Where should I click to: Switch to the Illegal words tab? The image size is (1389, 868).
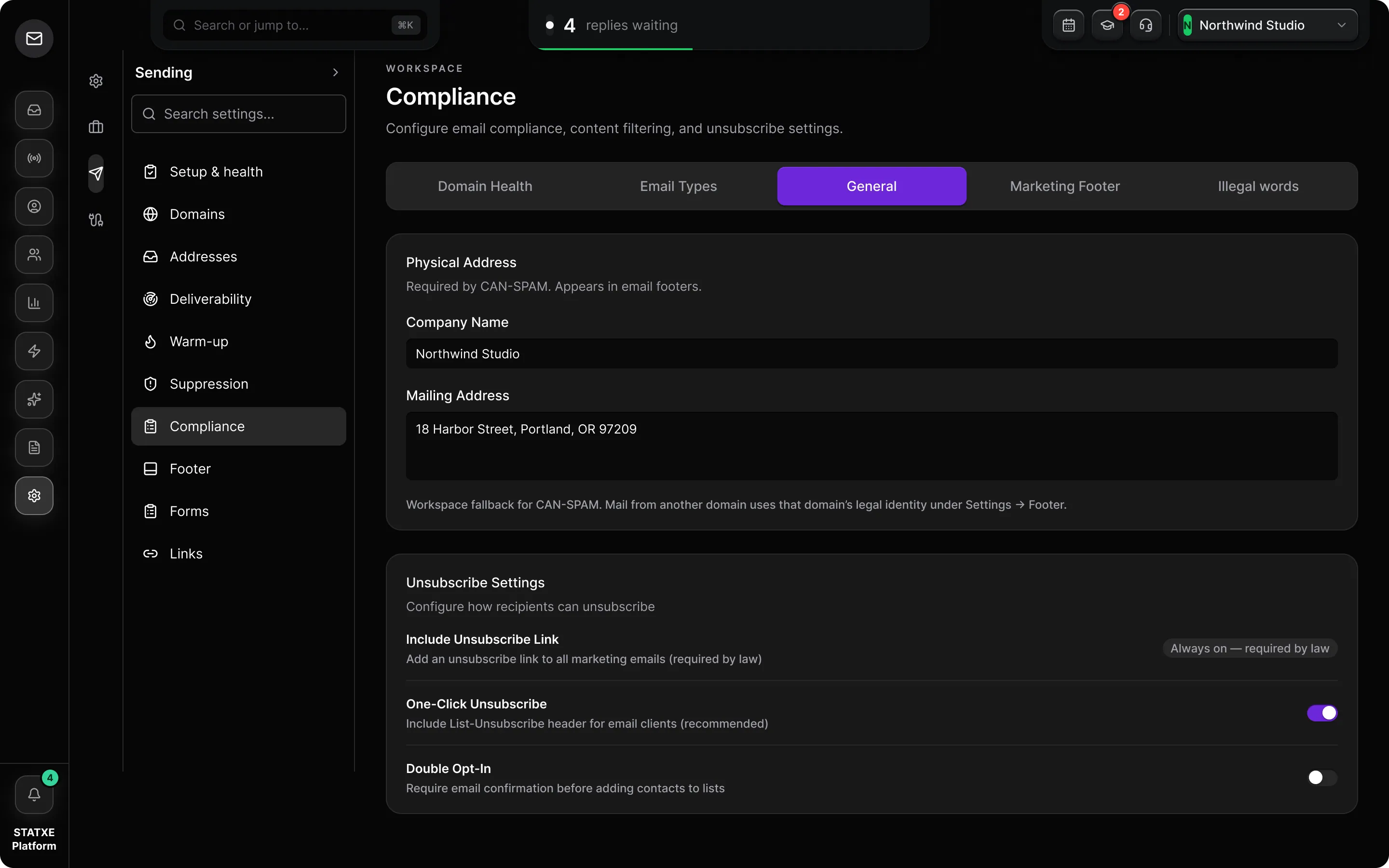pos(1258,186)
